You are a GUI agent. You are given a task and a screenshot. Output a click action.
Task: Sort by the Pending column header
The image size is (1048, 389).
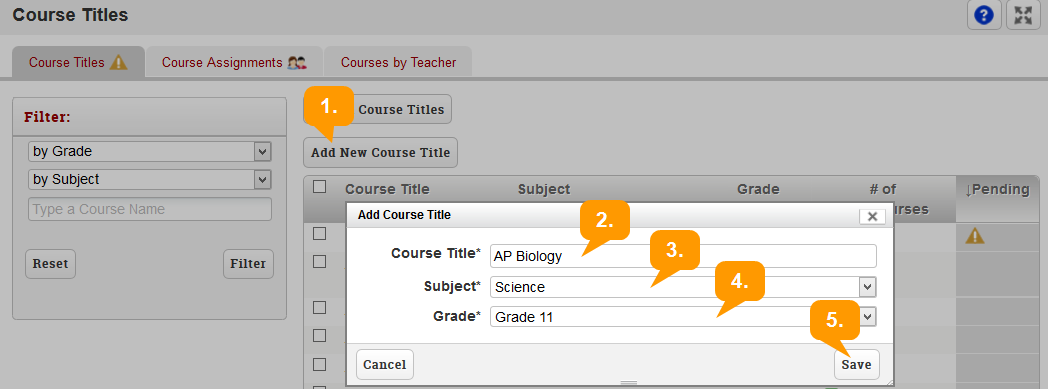pyautogui.click(x=997, y=189)
